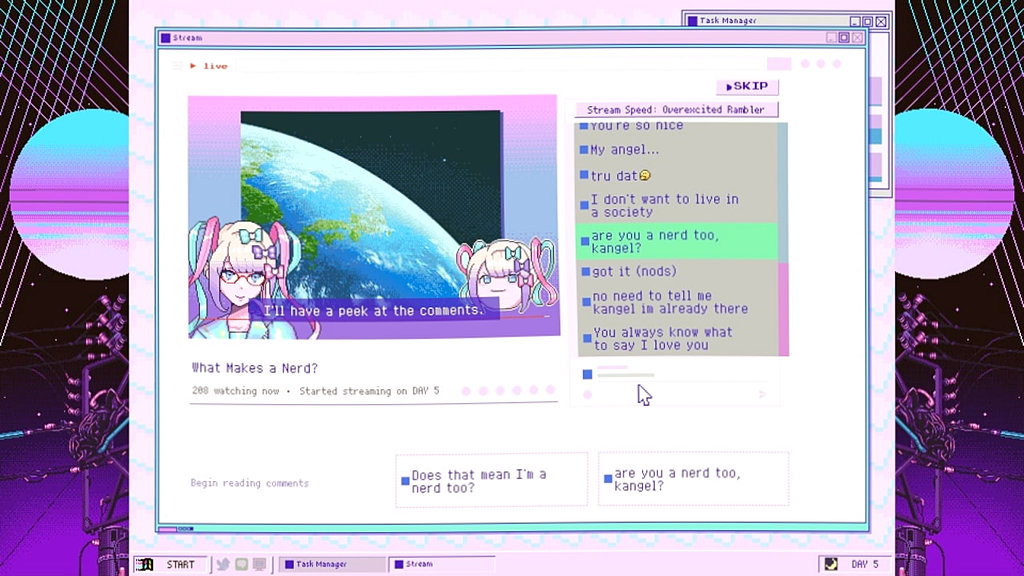1024x576 pixels.
Task: Open the monitor icon in the taskbar
Action: coord(259,564)
